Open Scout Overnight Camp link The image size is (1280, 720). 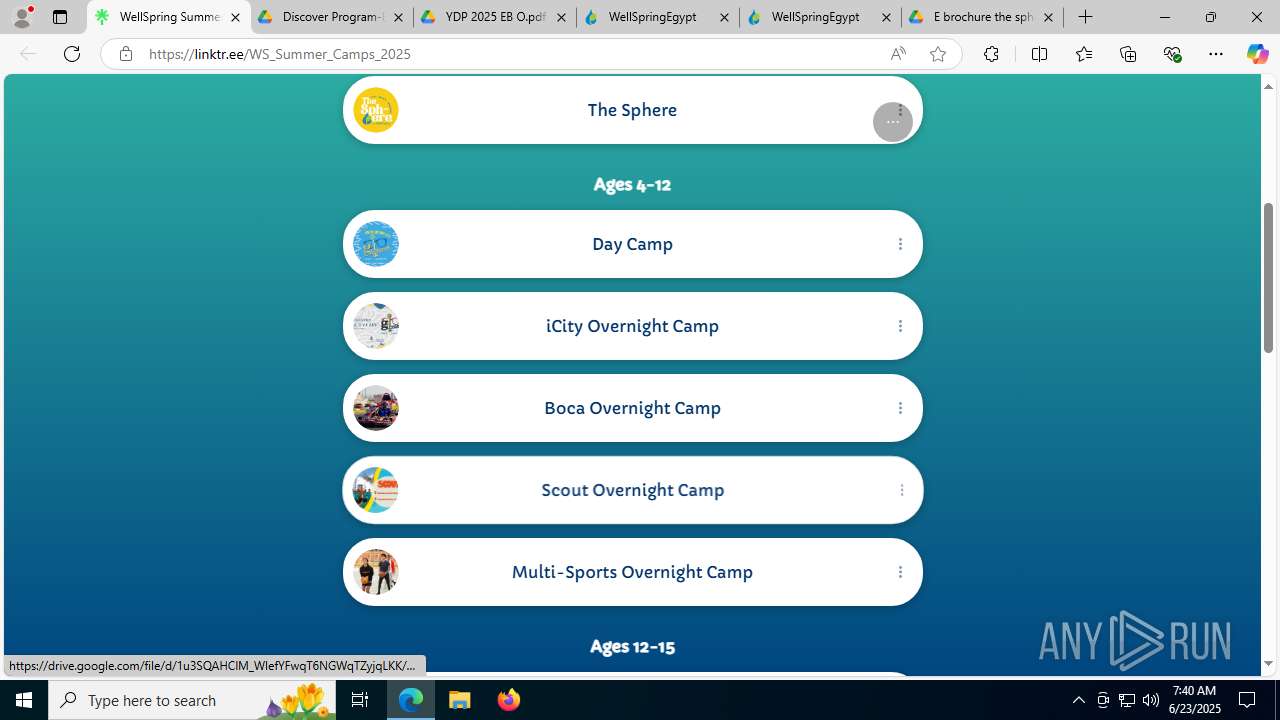click(632, 490)
